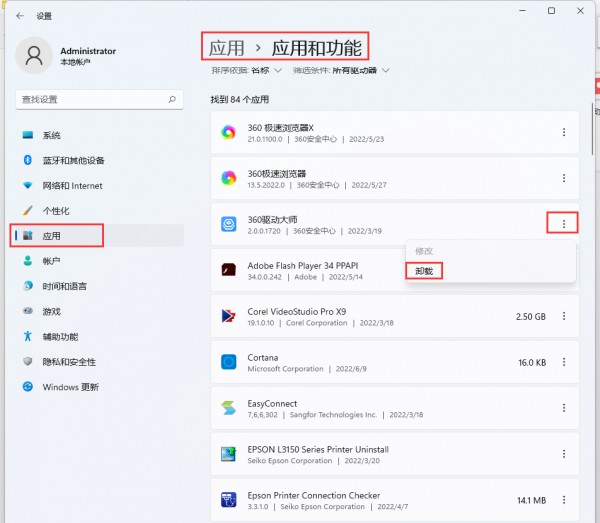Click the Epson Connection Checker icon
This screenshot has height=523, width=600.
pos(228,500)
